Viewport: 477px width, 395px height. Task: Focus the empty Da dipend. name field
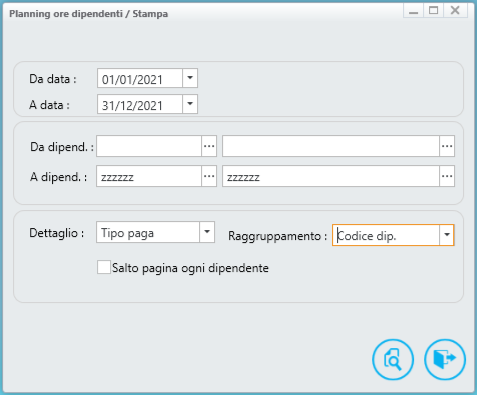click(331, 146)
